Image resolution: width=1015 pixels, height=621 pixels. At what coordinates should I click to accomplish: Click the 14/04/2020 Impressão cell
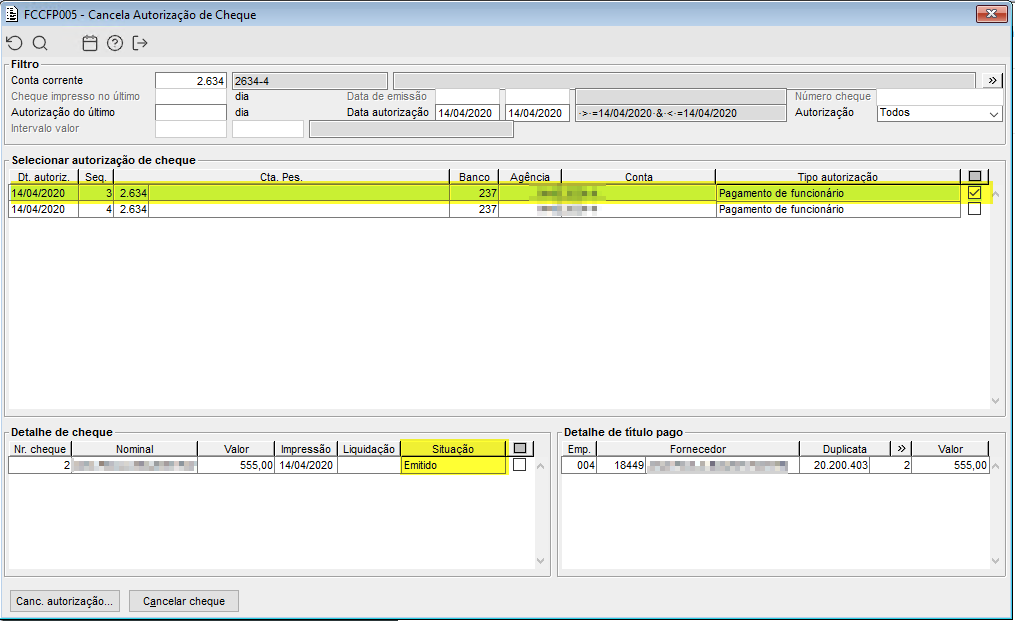(x=306, y=465)
